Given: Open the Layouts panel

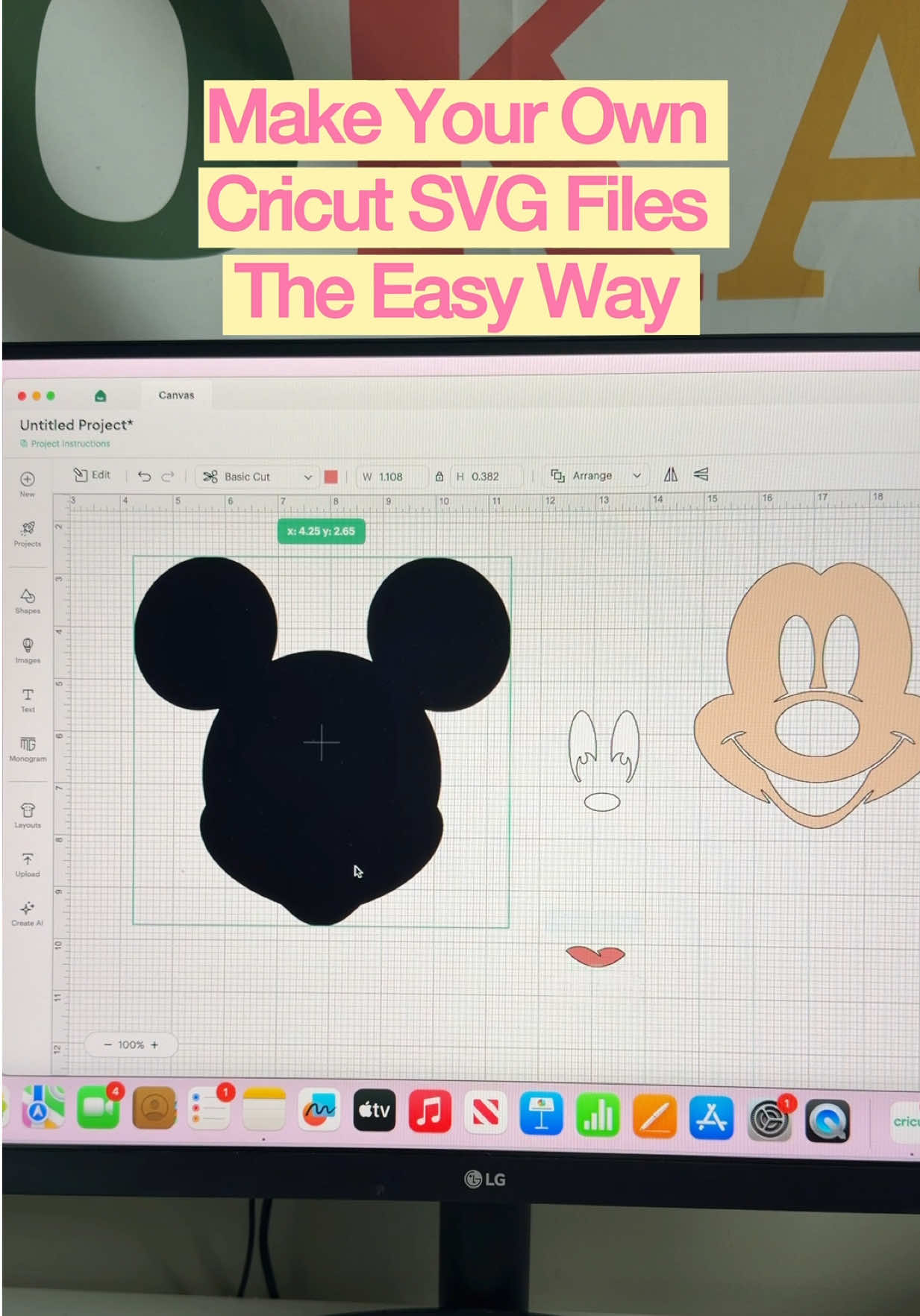Looking at the screenshot, I should (28, 815).
